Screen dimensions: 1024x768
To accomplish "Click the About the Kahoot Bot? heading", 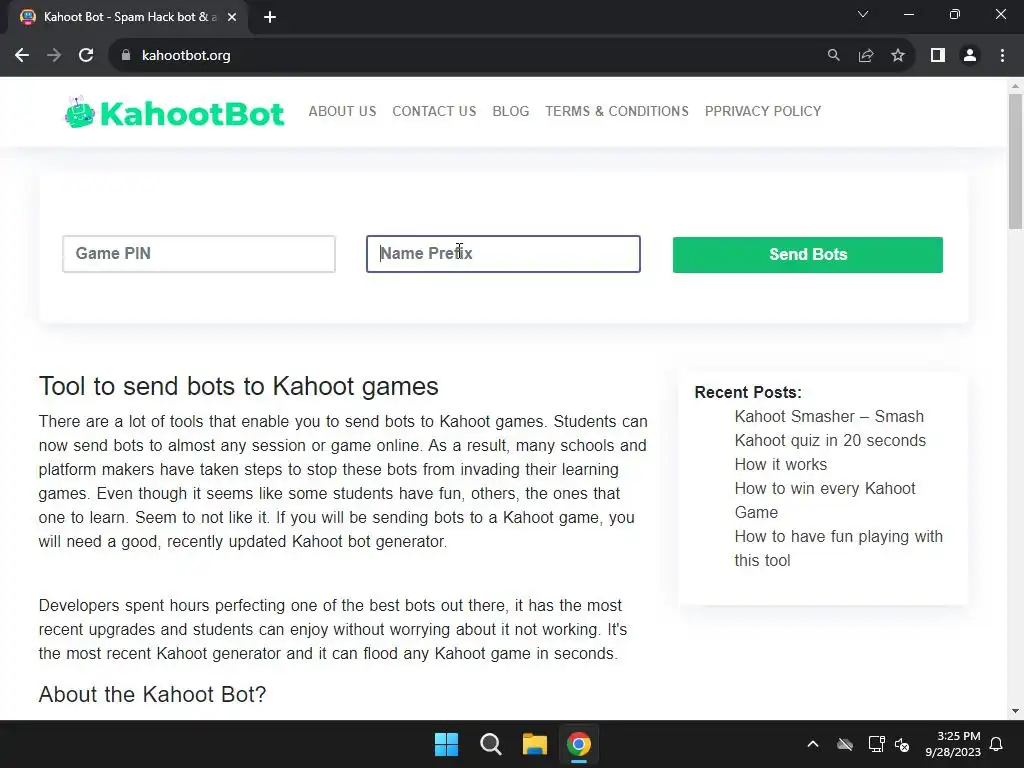I will [x=152, y=694].
